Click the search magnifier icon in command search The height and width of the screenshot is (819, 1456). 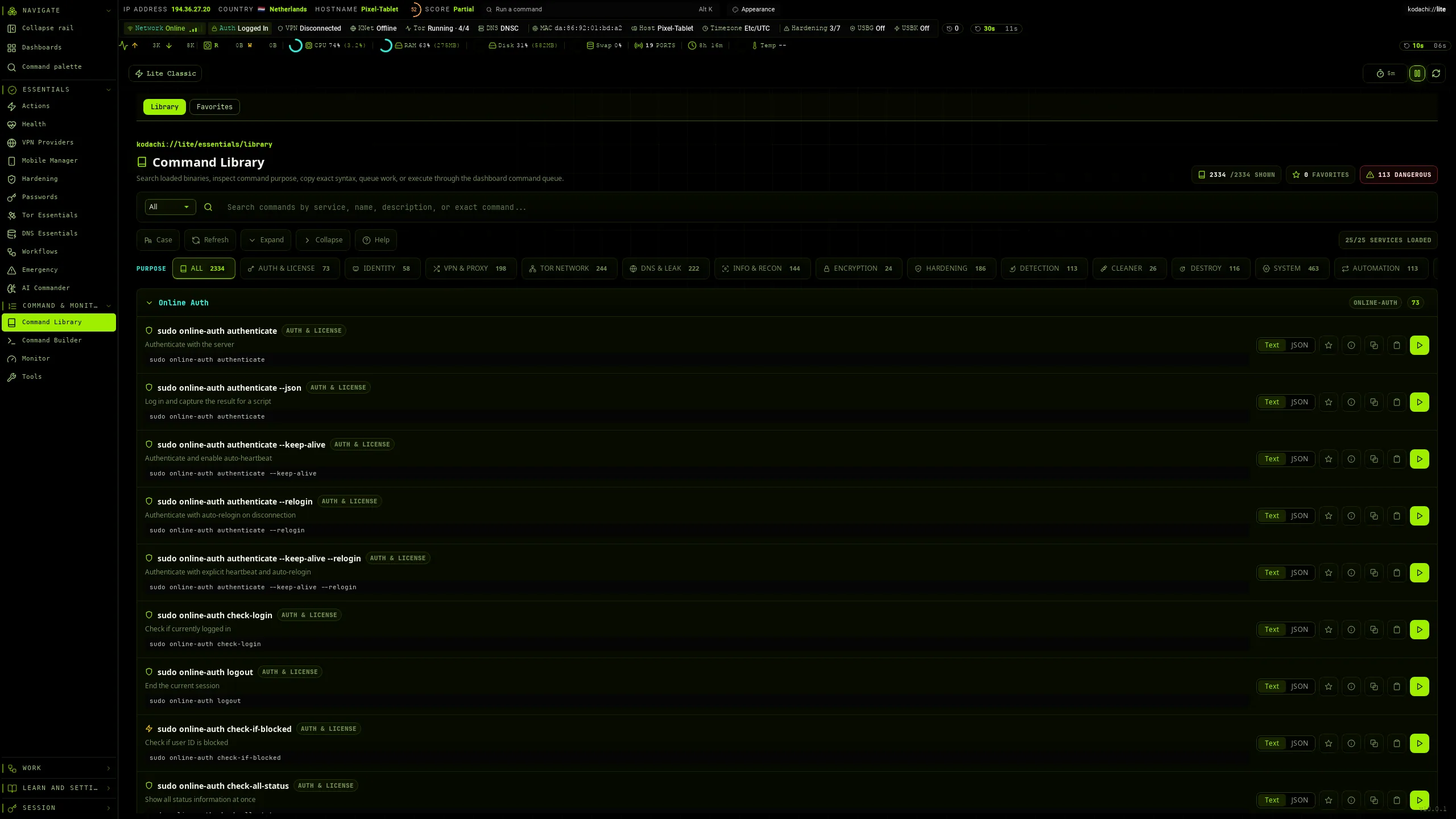tap(208, 207)
